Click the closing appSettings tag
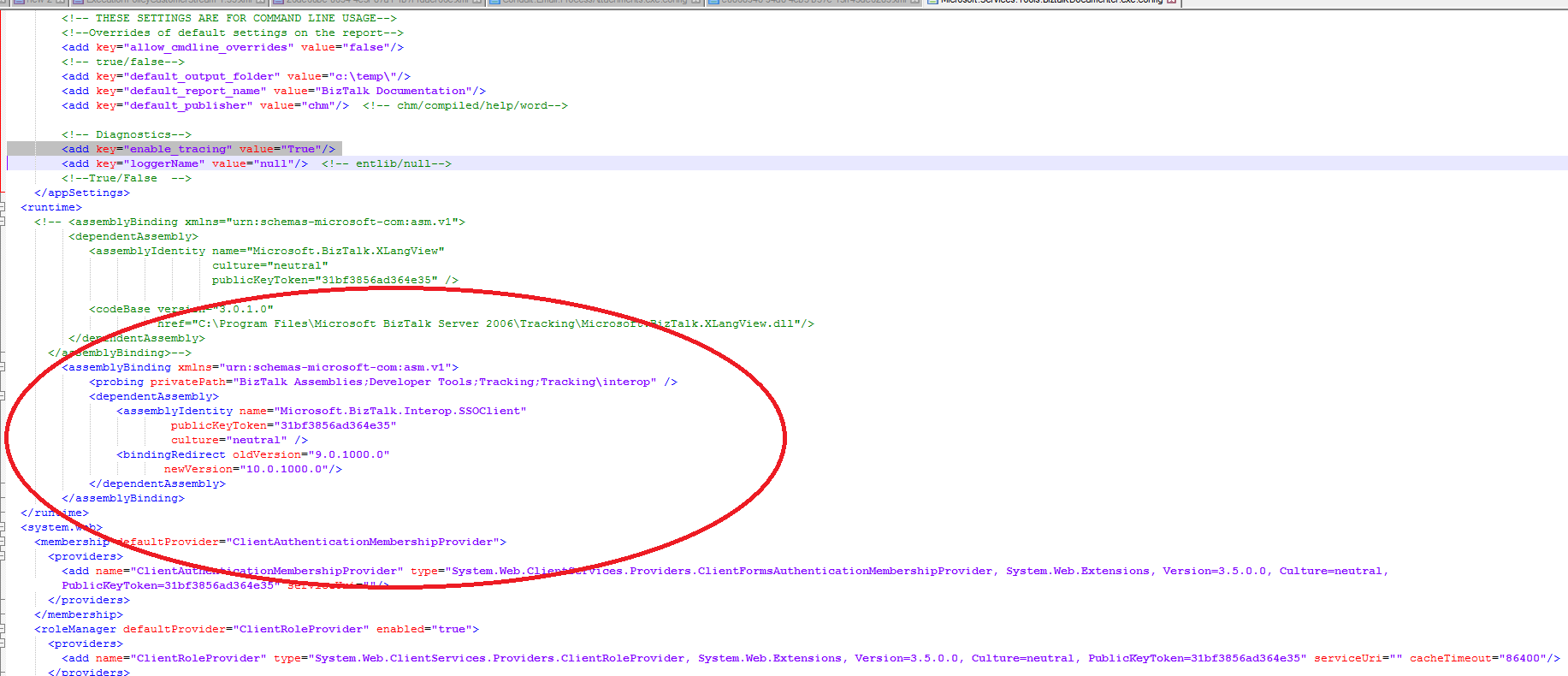The width and height of the screenshot is (1568, 676). click(x=82, y=193)
